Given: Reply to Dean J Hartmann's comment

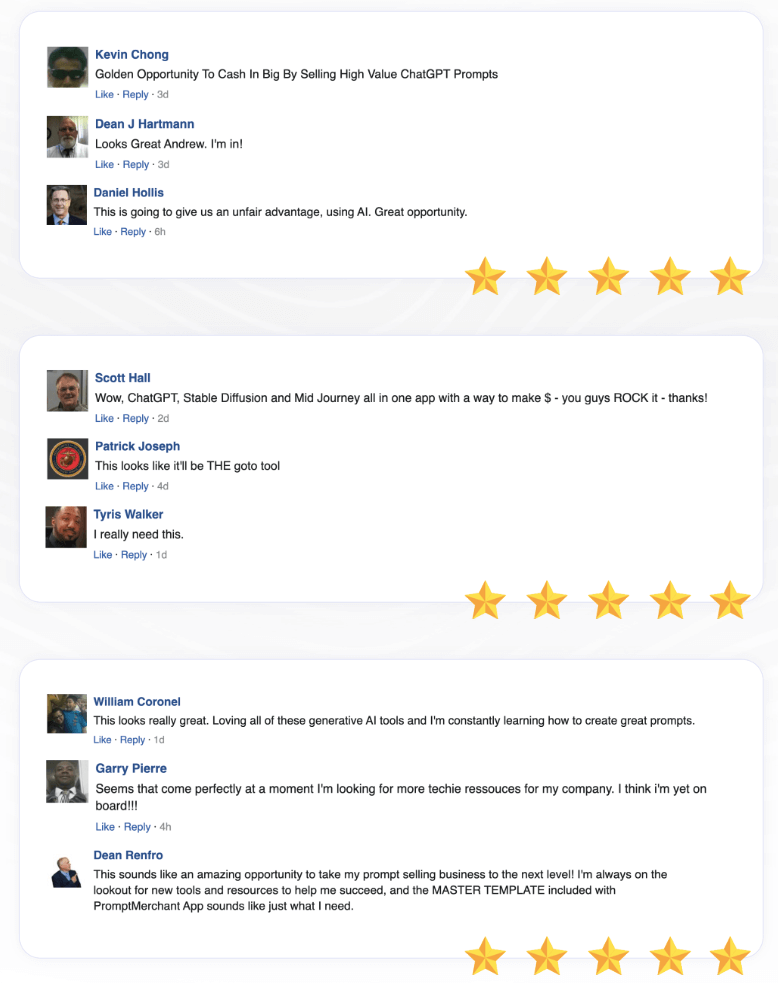Looking at the screenshot, I should 135,165.
